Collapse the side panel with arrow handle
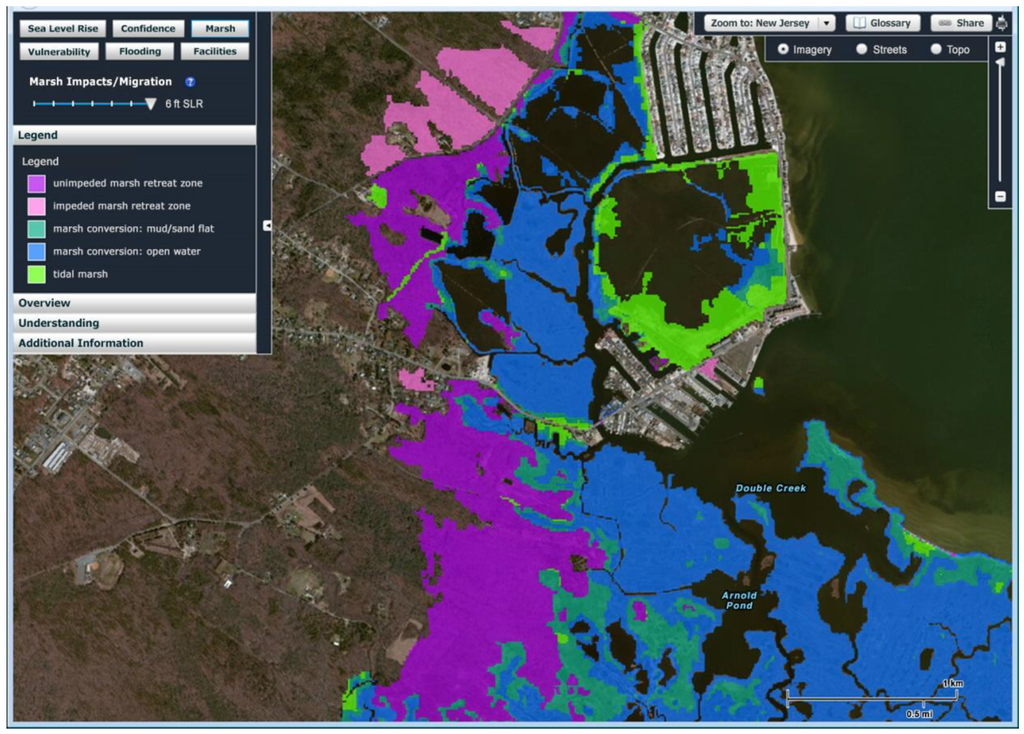Viewport: 1024px width, 734px height. click(267, 226)
